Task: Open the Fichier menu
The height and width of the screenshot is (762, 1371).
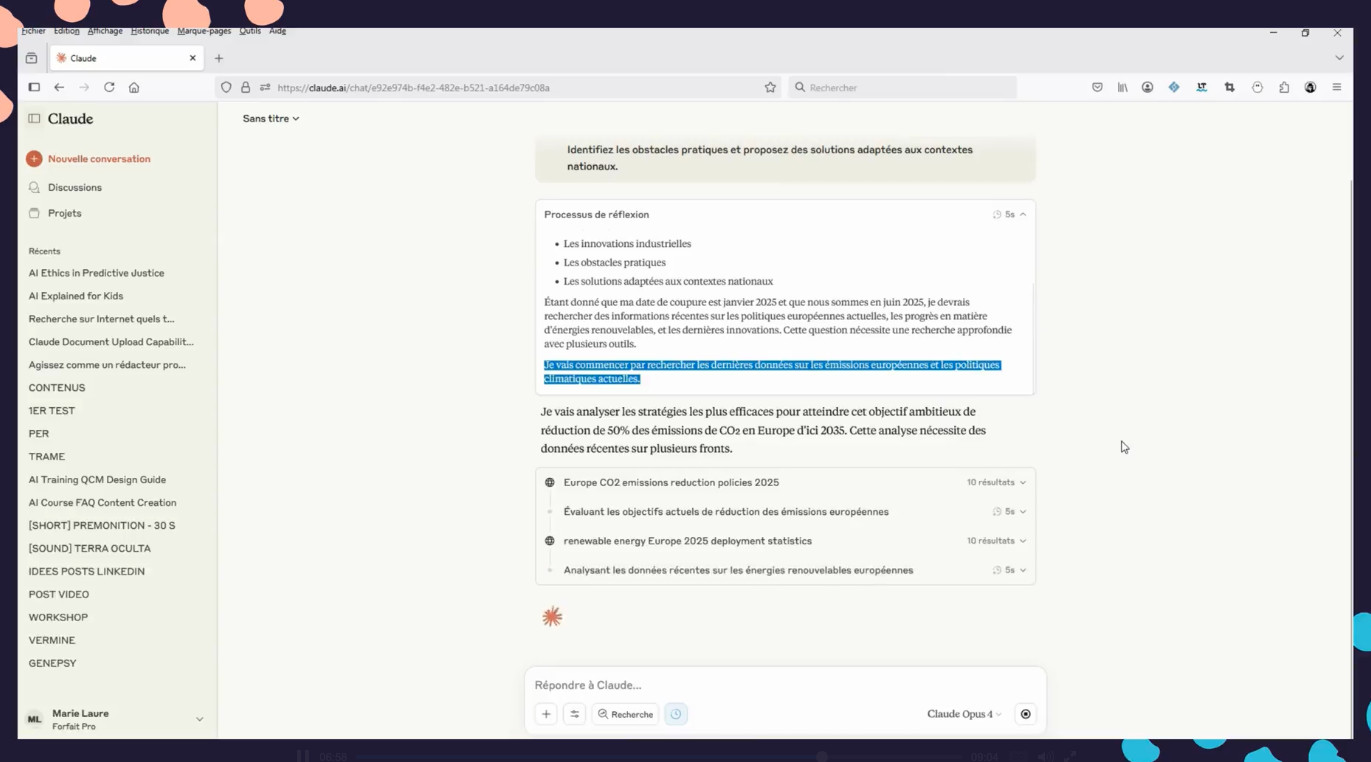Action: coord(33,31)
